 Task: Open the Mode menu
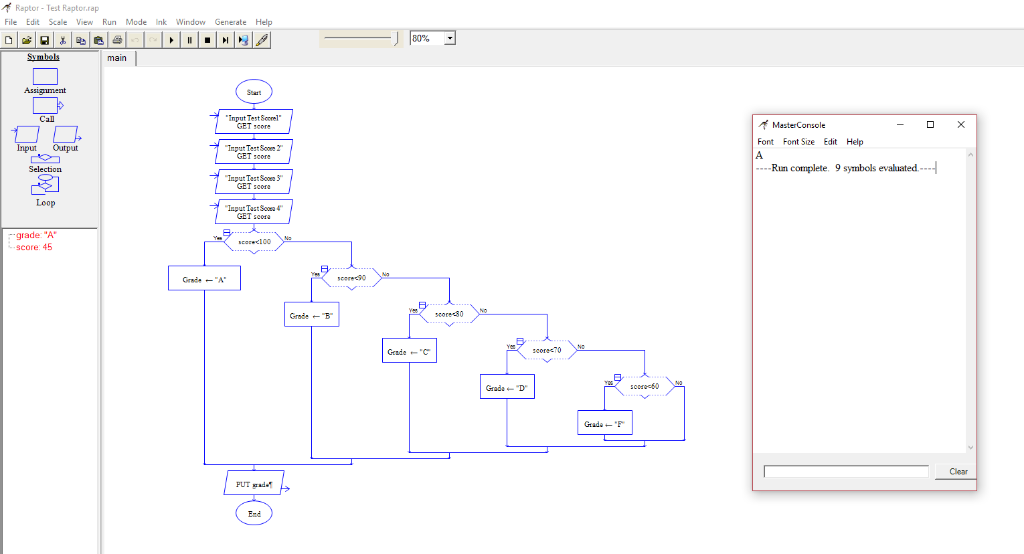tap(136, 22)
